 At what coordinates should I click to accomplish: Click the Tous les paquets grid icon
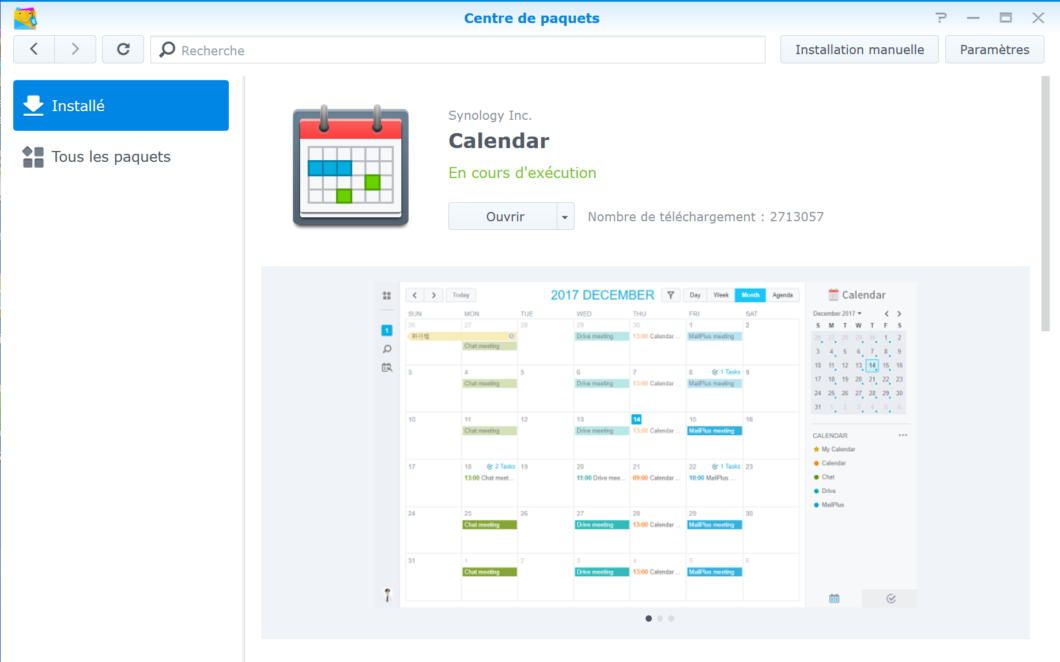coord(33,157)
